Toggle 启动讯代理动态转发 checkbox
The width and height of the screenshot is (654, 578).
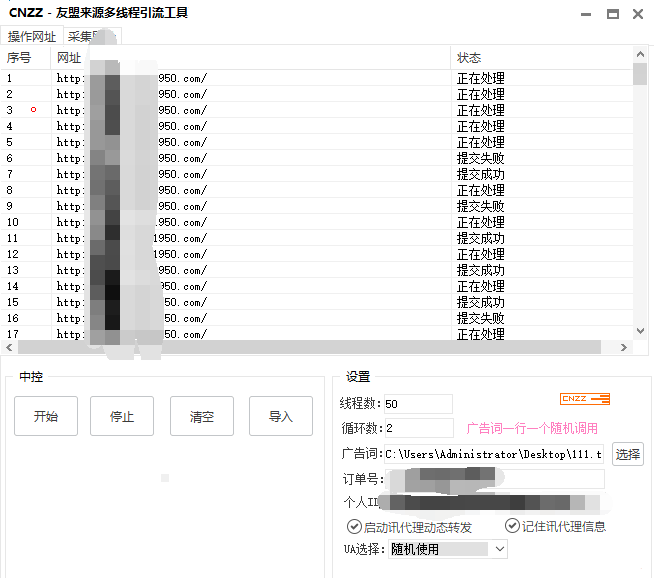pos(354,527)
